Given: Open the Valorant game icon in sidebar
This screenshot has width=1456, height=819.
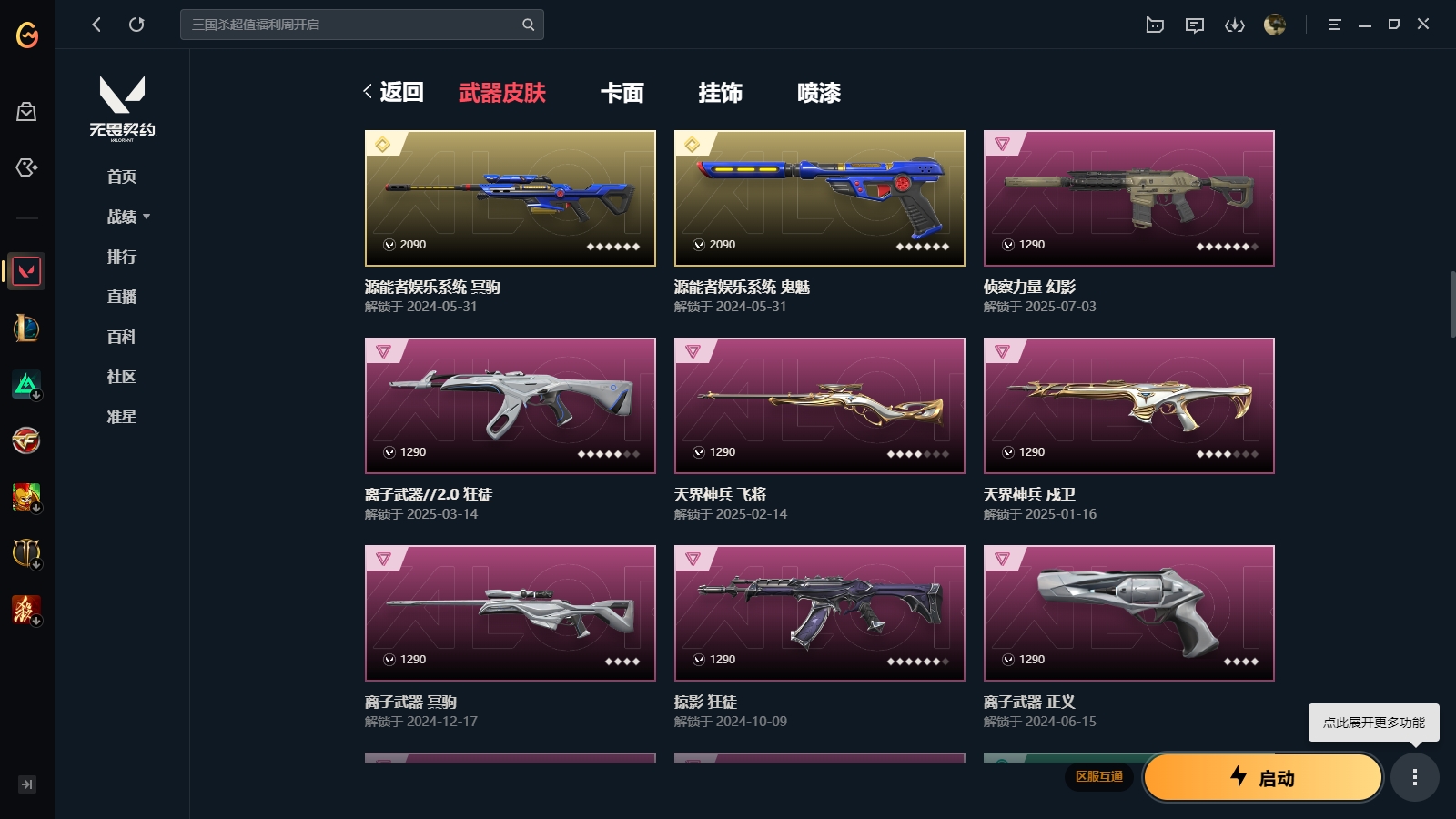Looking at the screenshot, I should point(26,271).
